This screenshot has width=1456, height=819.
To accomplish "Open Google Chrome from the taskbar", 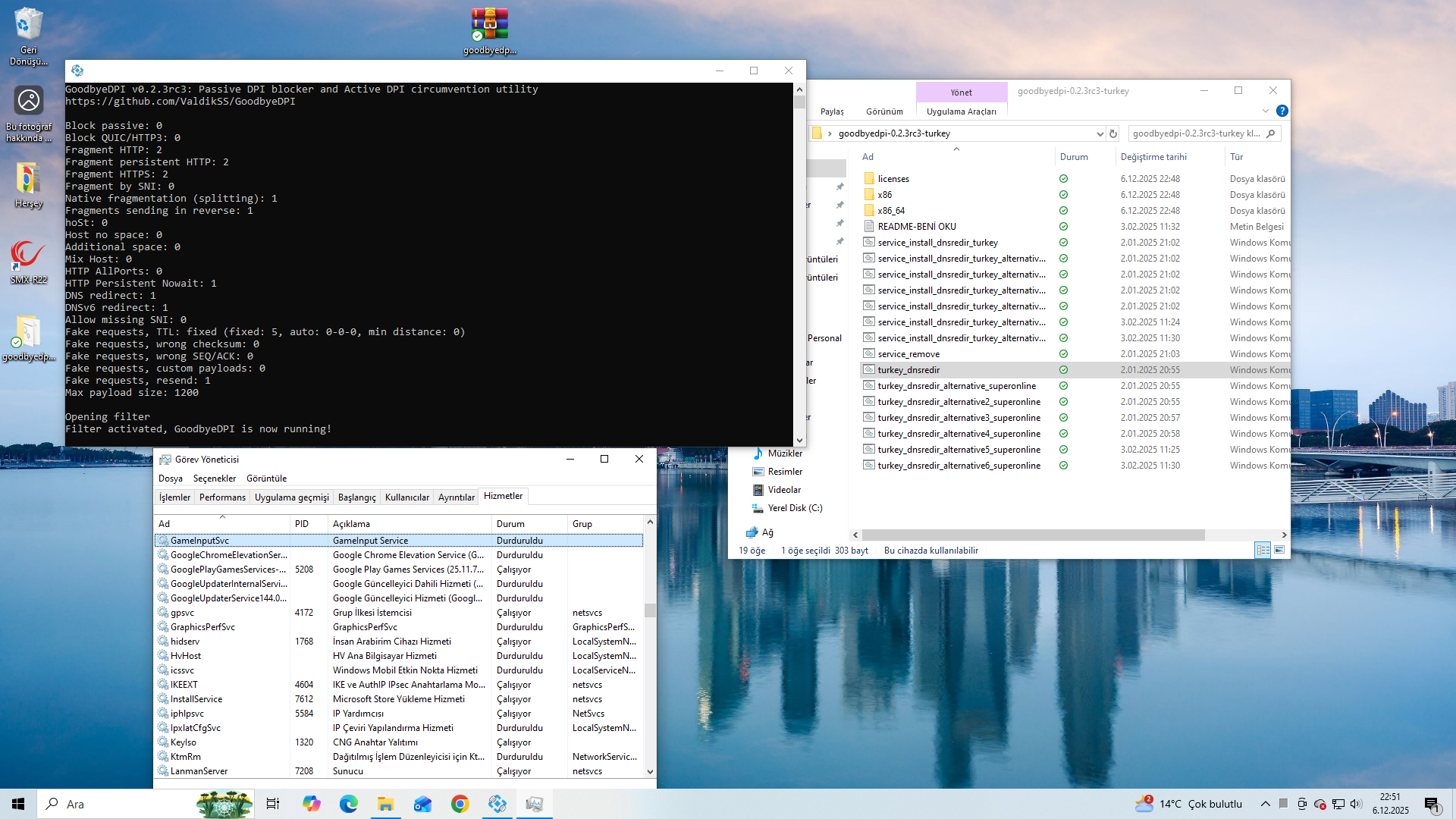I will tap(460, 804).
